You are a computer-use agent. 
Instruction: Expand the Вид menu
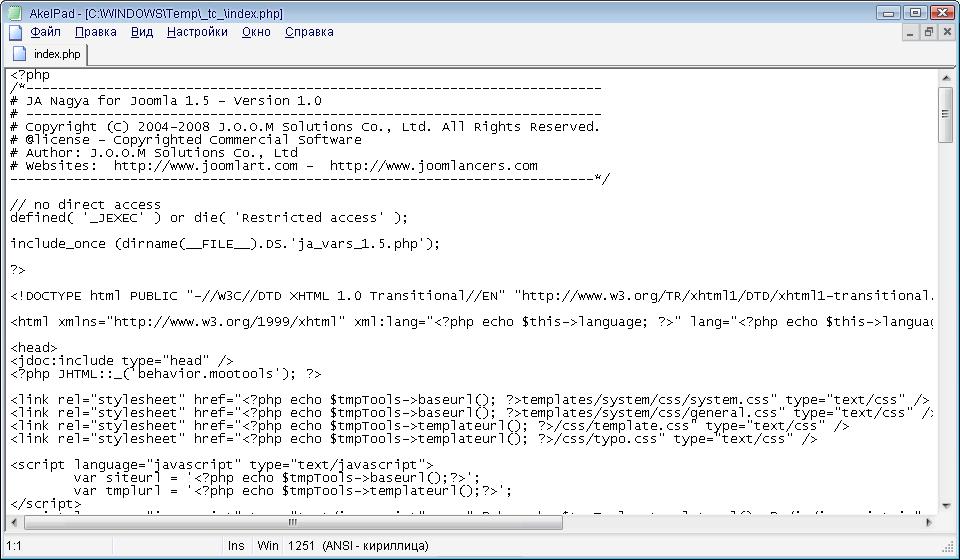[142, 32]
